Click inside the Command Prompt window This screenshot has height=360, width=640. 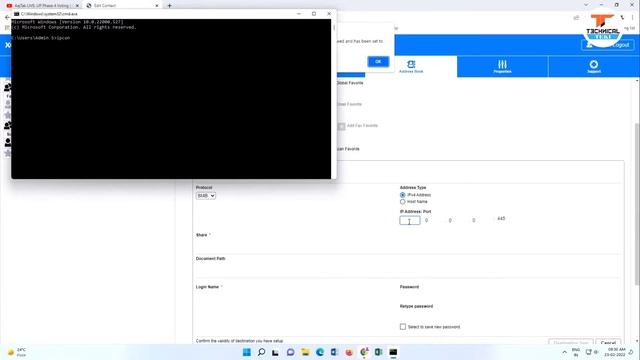click(x=171, y=99)
